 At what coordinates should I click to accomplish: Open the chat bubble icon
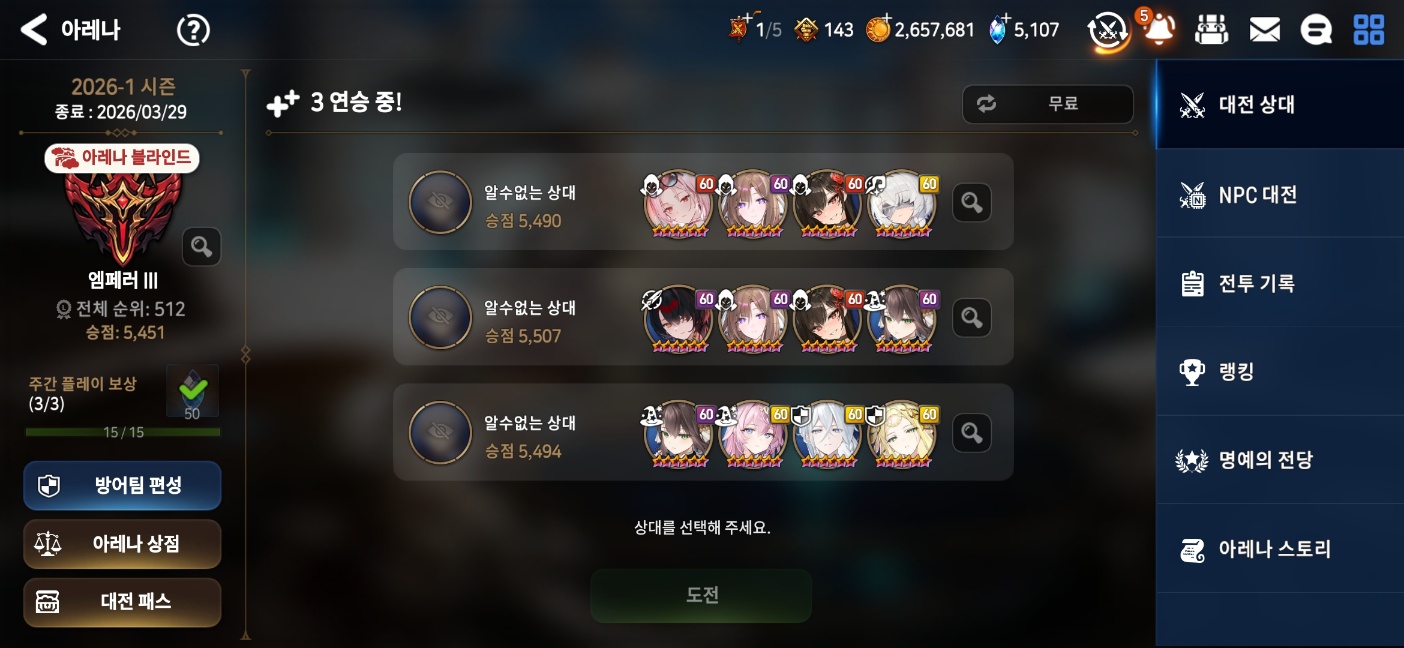click(1316, 30)
